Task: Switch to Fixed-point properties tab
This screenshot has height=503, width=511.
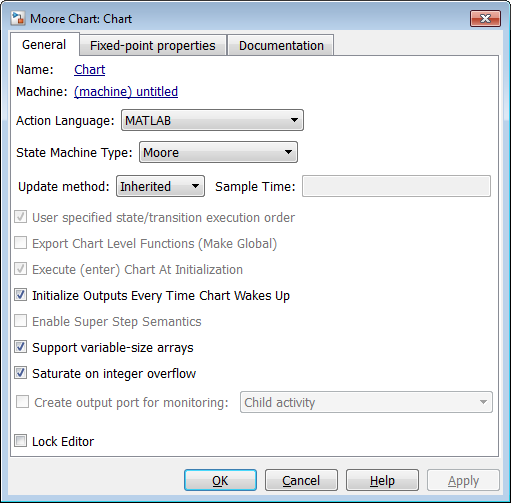Action: (153, 45)
